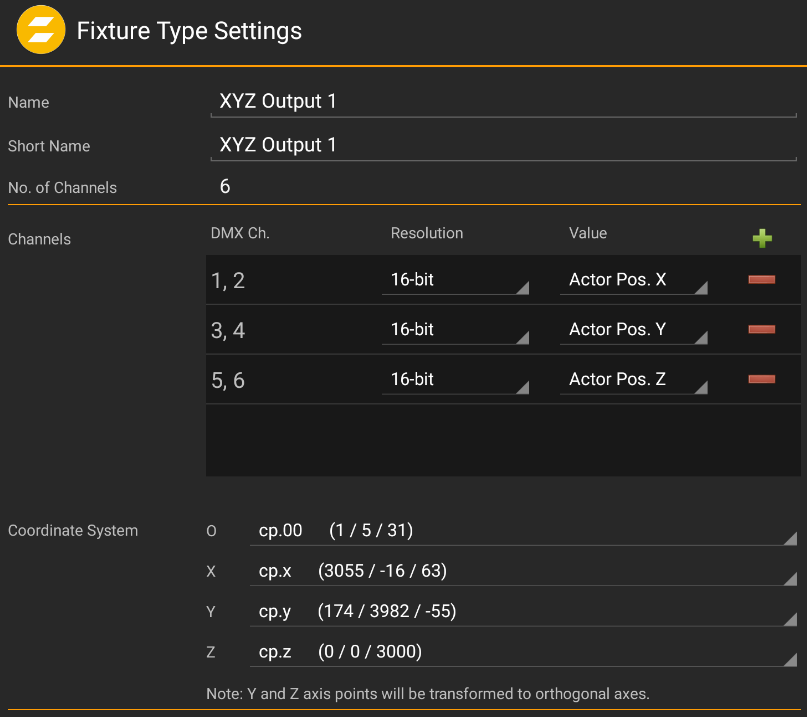Open the Y axis cp.y point dropdown

point(523,612)
